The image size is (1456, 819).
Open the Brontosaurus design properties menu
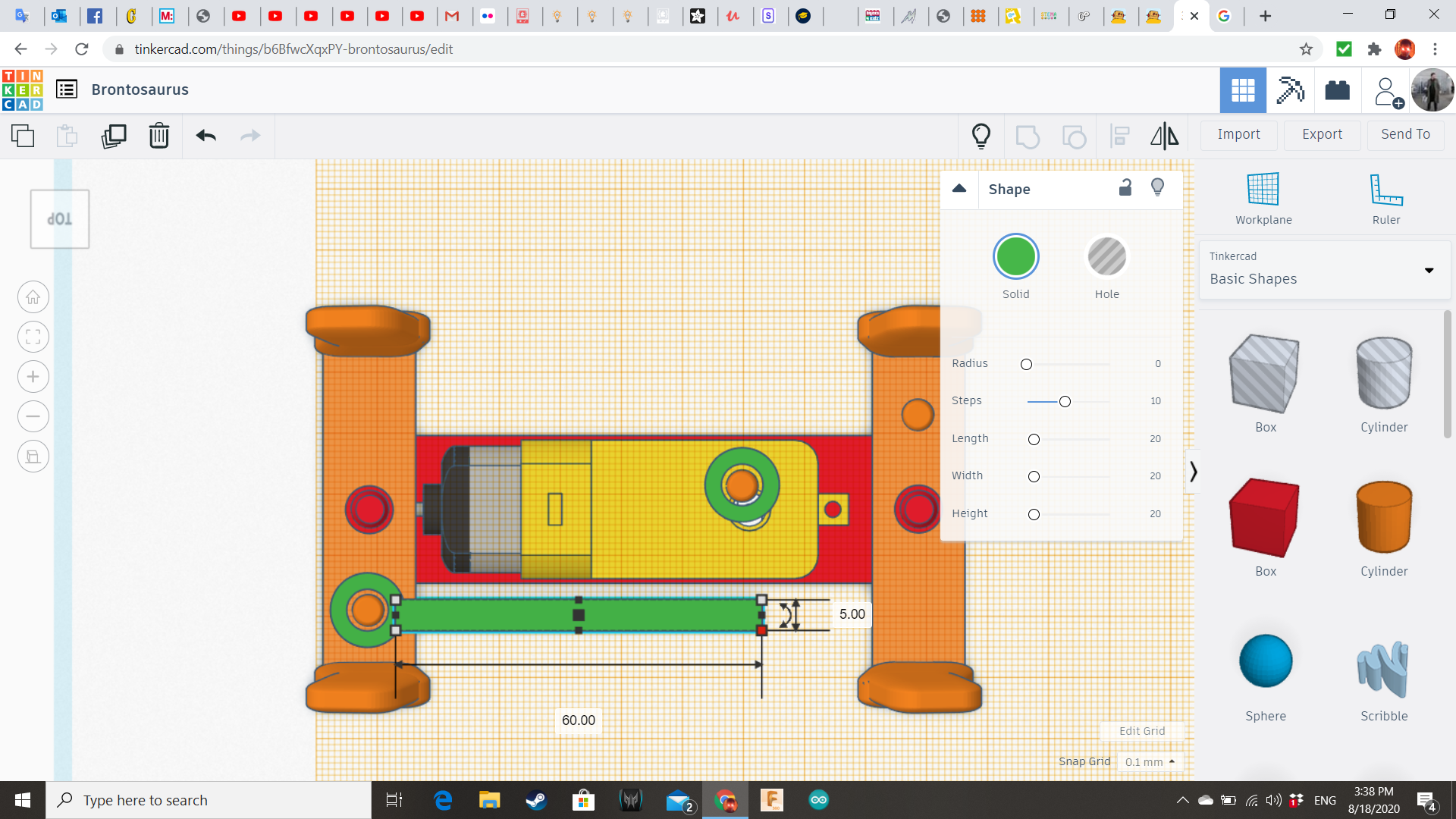pyautogui.click(x=67, y=89)
